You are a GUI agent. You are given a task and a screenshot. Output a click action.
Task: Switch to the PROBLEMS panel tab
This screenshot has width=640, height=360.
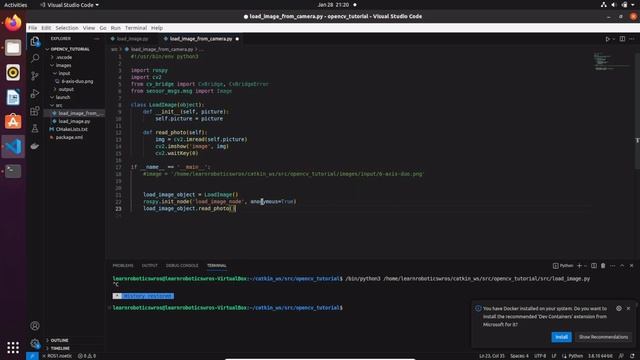(123, 266)
